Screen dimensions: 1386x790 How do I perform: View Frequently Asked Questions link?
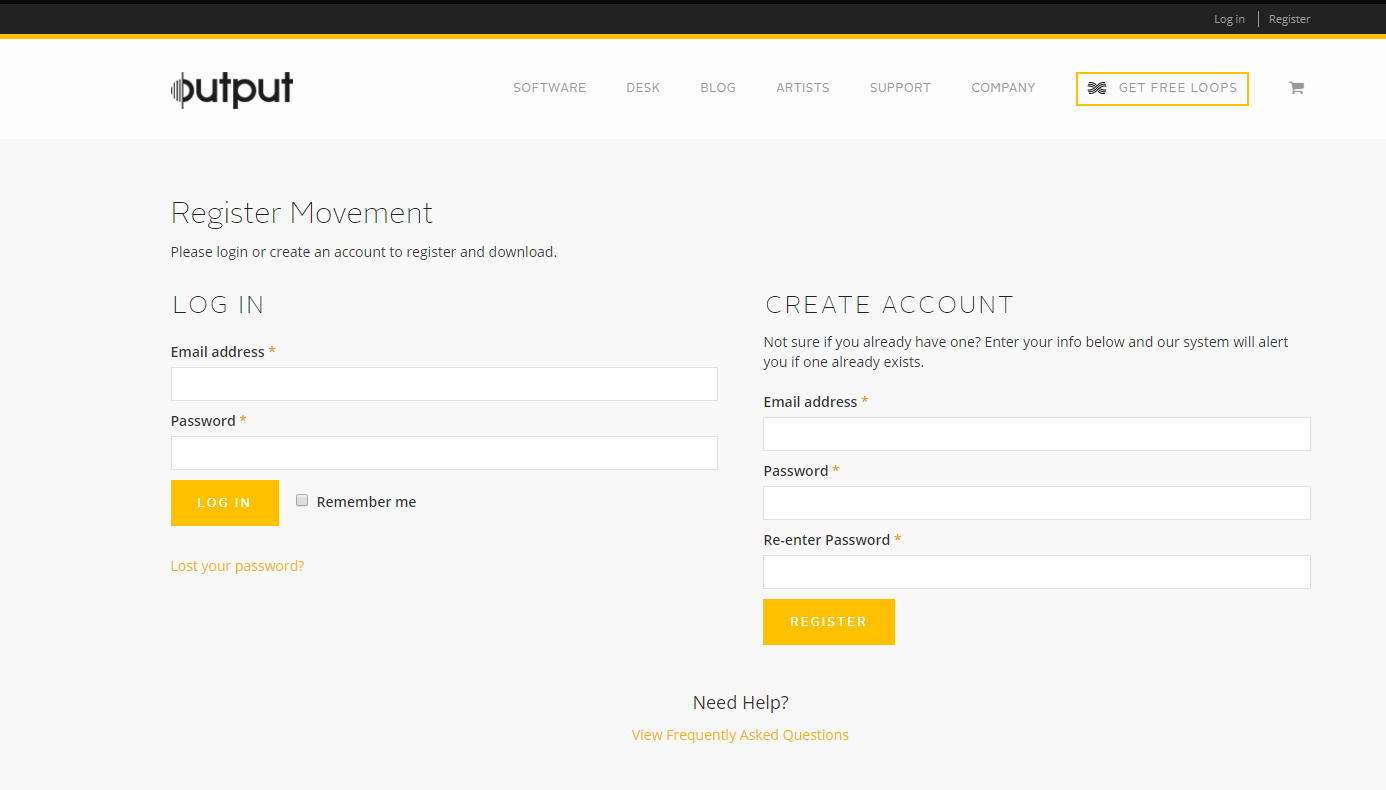740,735
